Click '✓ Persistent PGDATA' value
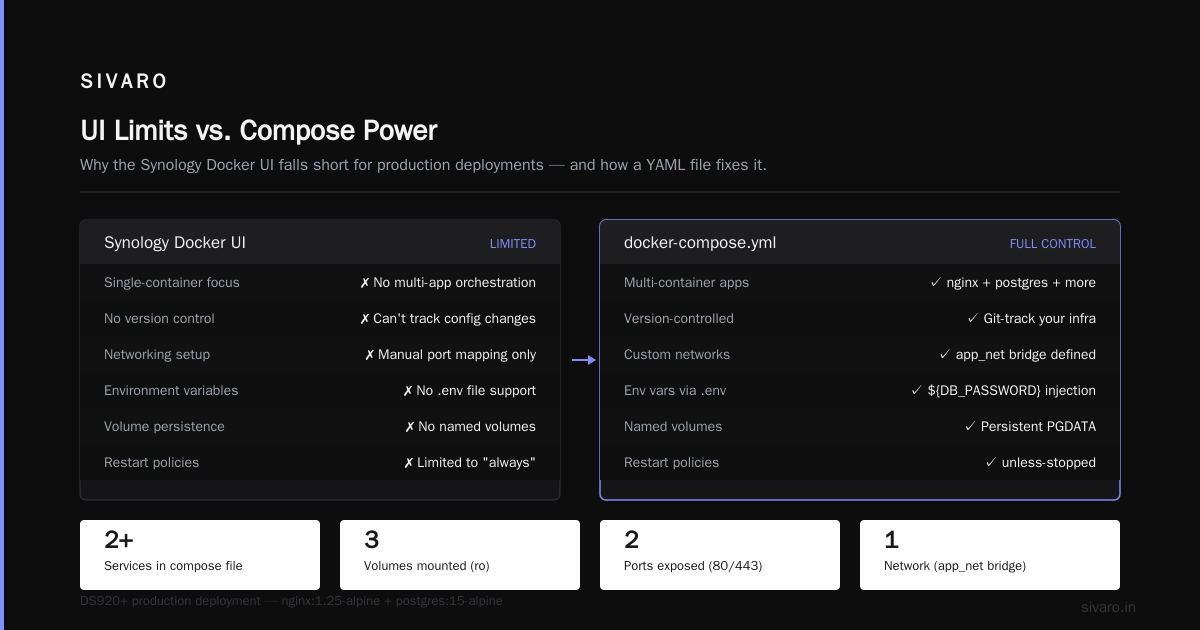 1031,427
